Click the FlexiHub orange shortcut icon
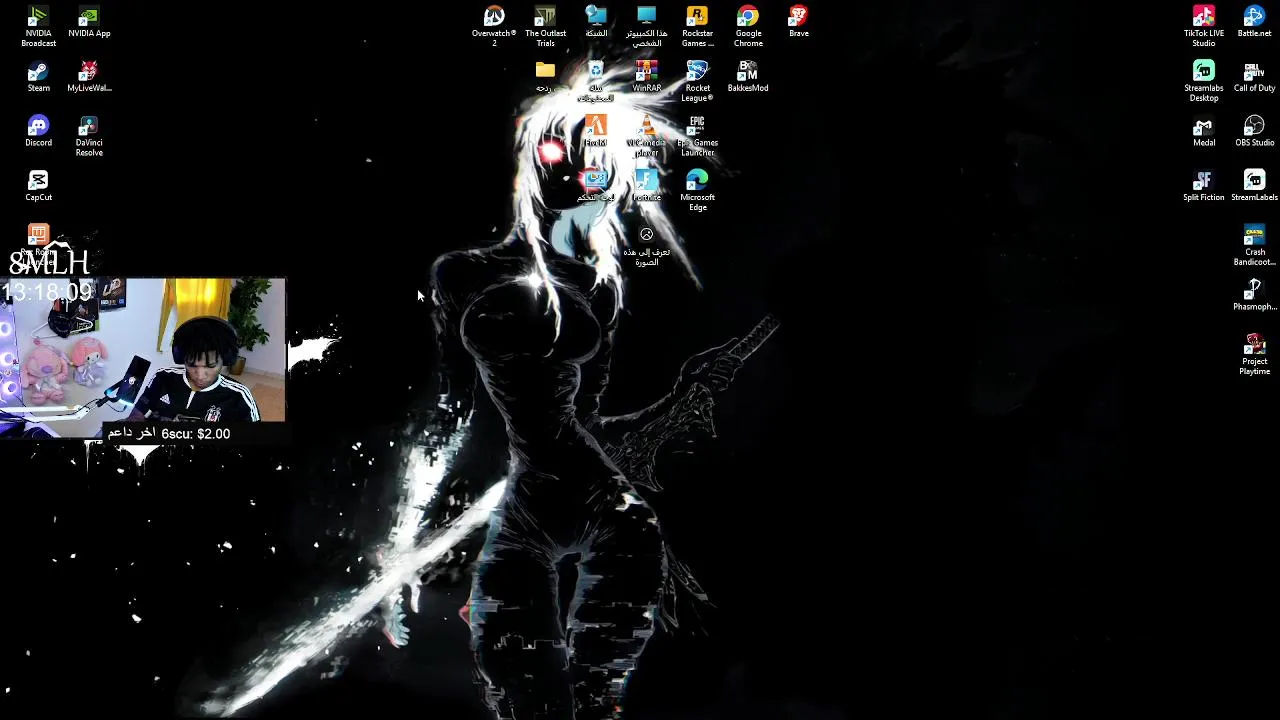The height and width of the screenshot is (720, 1280). pyautogui.click(x=596, y=132)
